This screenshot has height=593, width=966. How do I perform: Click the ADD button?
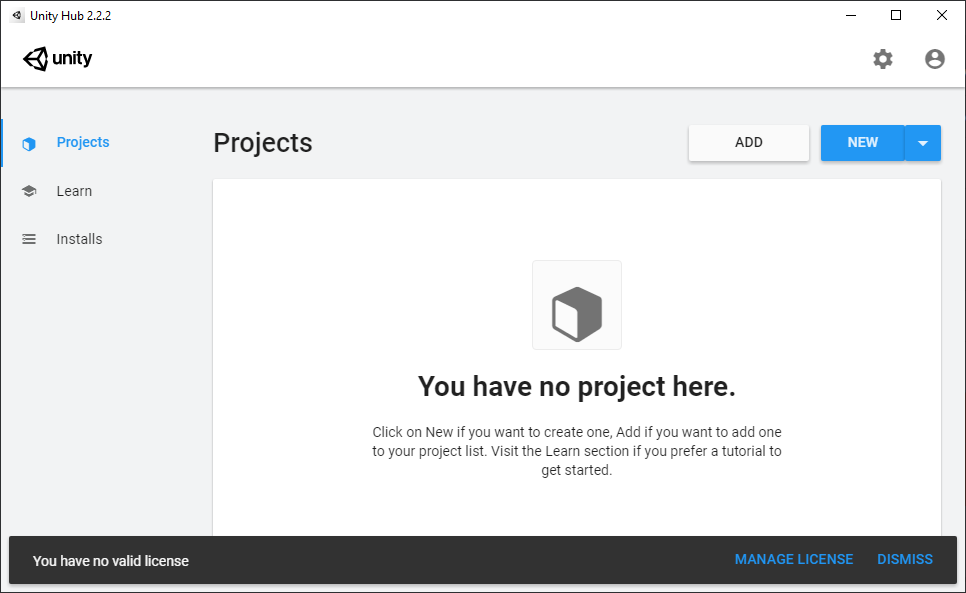[x=749, y=143]
